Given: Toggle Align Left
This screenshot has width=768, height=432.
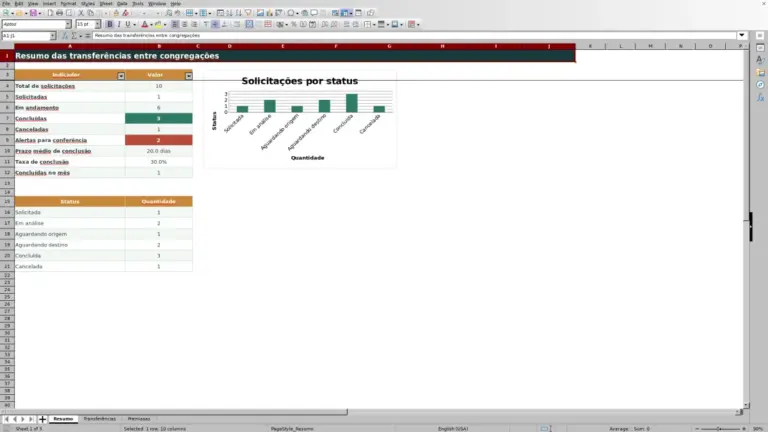Looking at the screenshot, I should [175, 24].
